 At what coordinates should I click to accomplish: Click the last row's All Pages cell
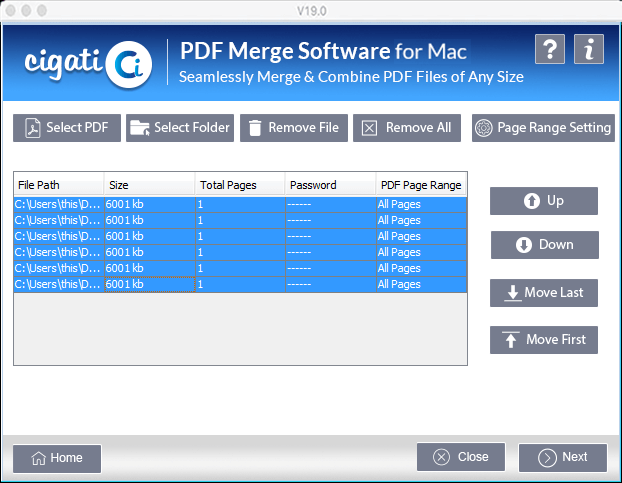421,284
